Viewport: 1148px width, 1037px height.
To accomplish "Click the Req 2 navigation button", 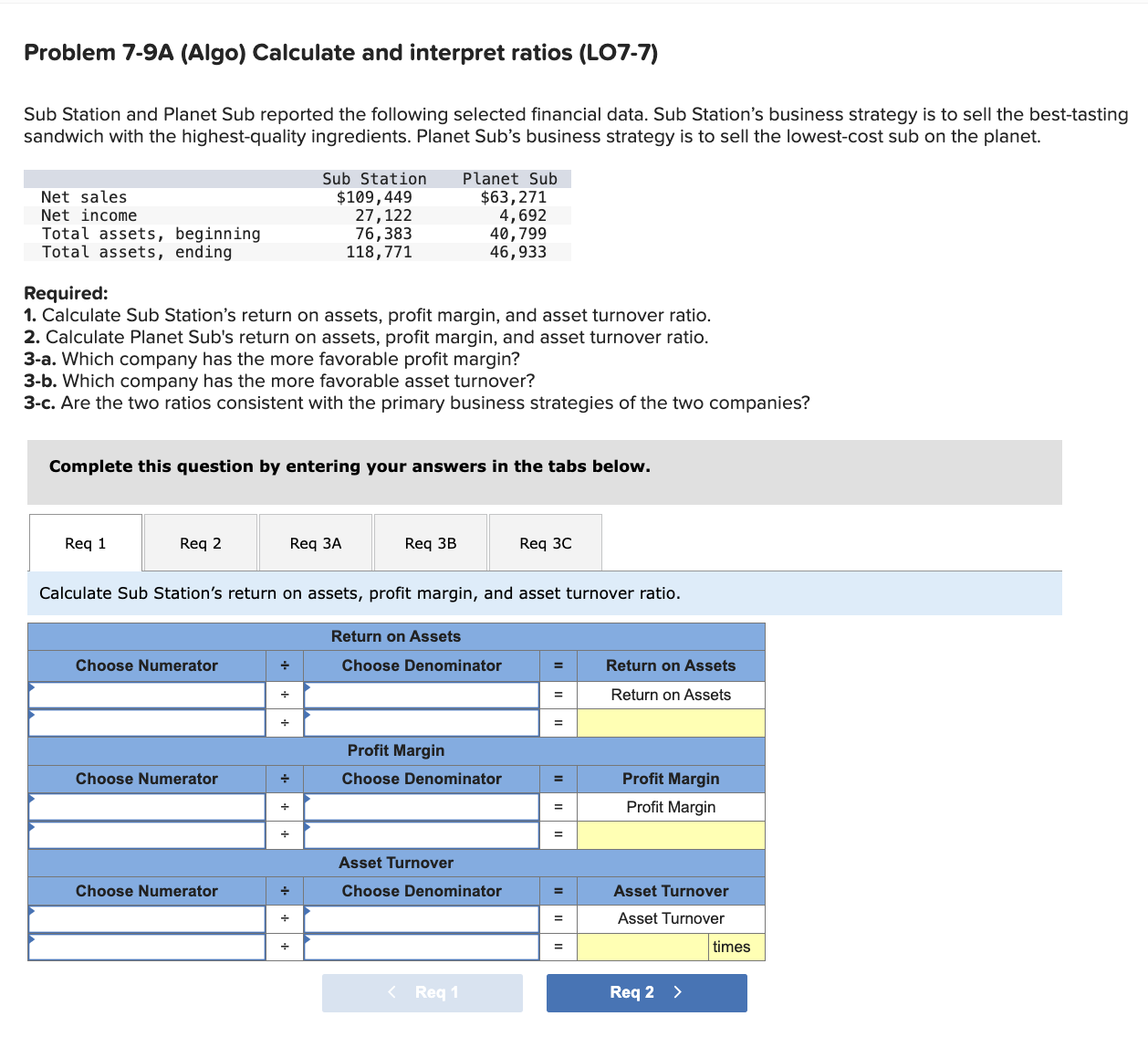I will coord(646,992).
